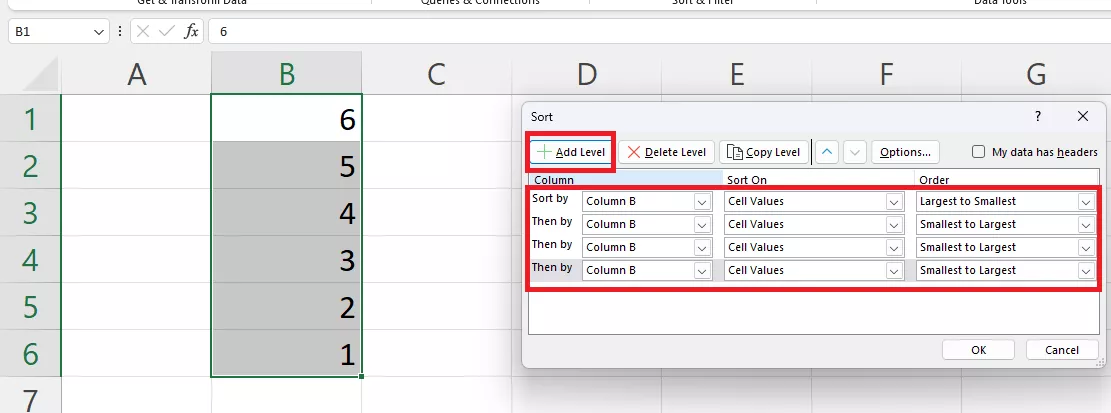Select column G header
This screenshot has height=413, width=1111.
pyautogui.click(x=1036, y=74)
